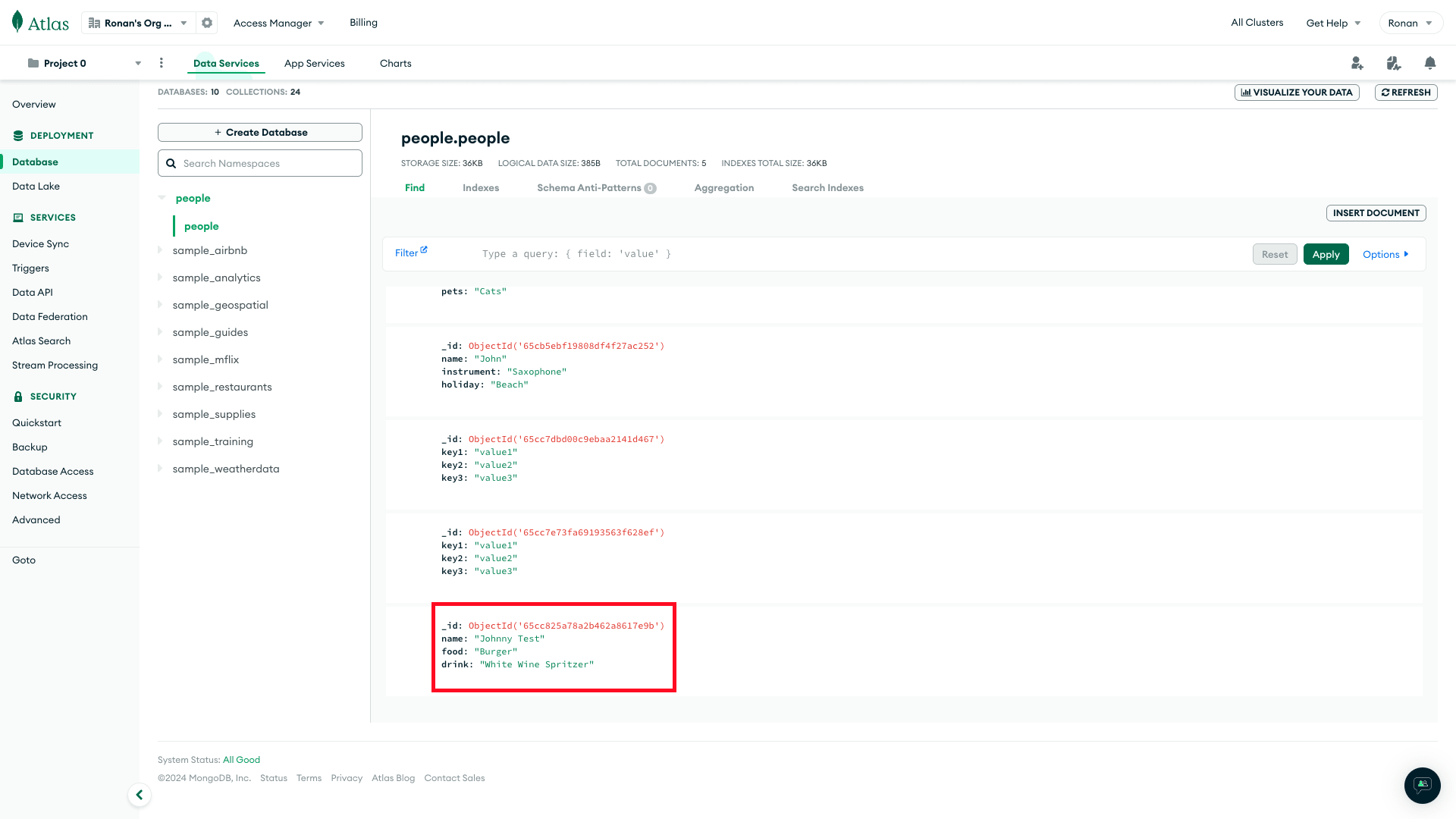The image size is (1456, 819).
Task: Switch to the Indexes tab
Action: click(x=481, y=187)
